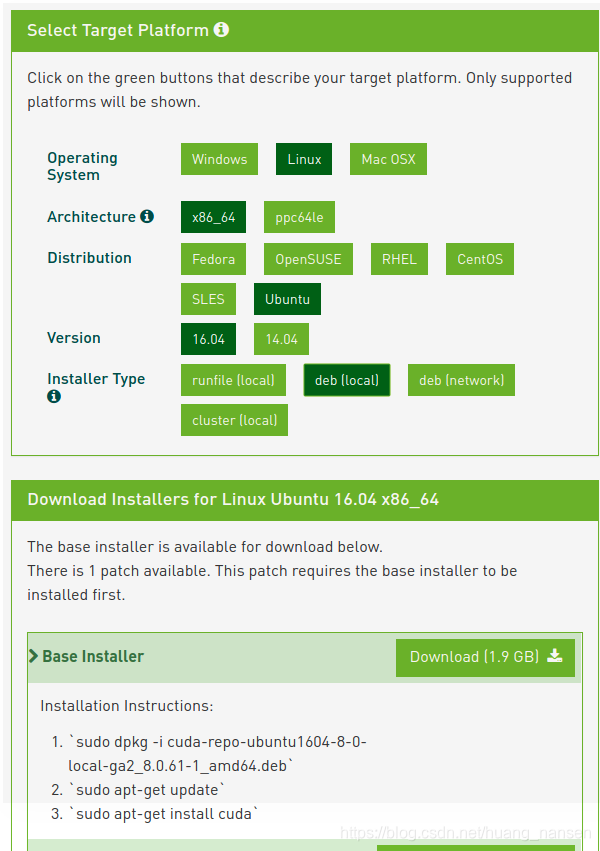Pick the SLES distribution

[x=208, y=299]
